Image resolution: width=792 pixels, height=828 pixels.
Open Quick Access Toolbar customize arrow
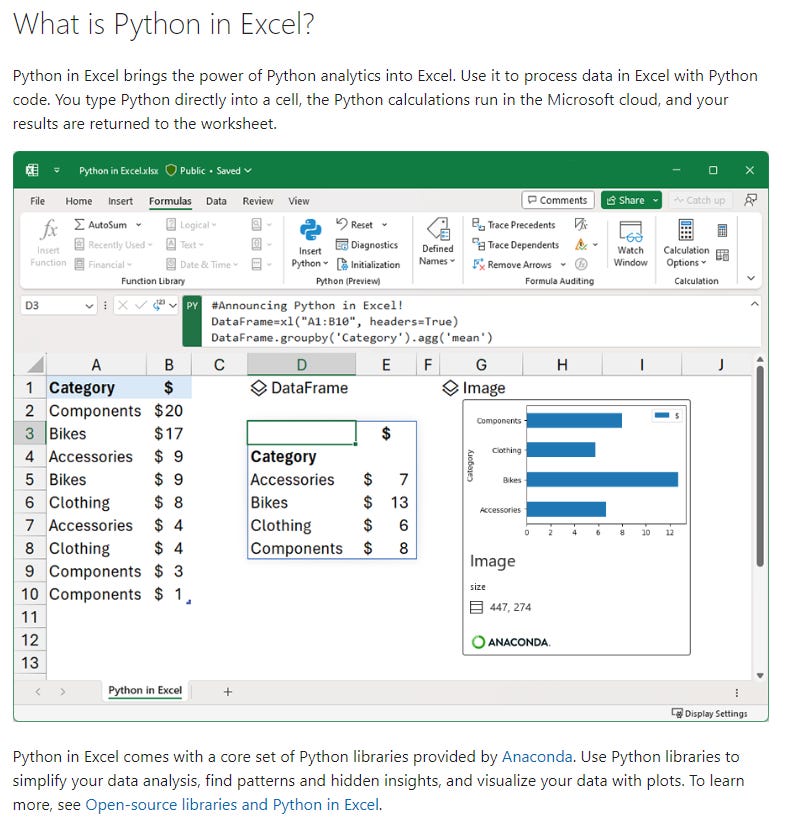tap(56, 170)
